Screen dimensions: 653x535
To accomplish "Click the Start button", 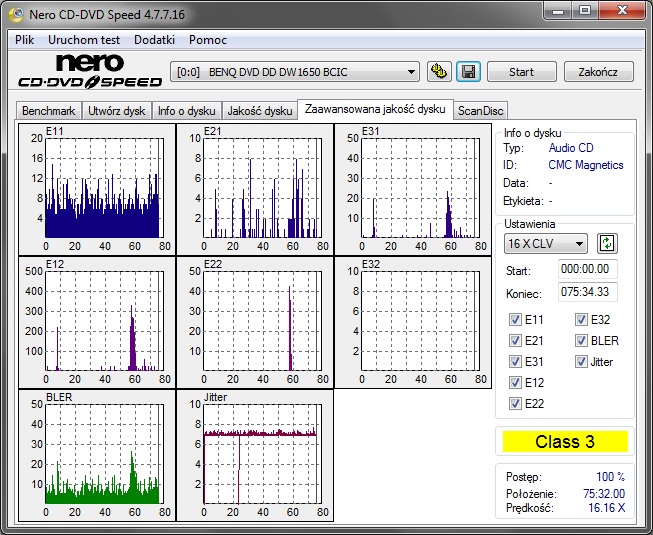I will pyautogui.click(x=521, y=72).
